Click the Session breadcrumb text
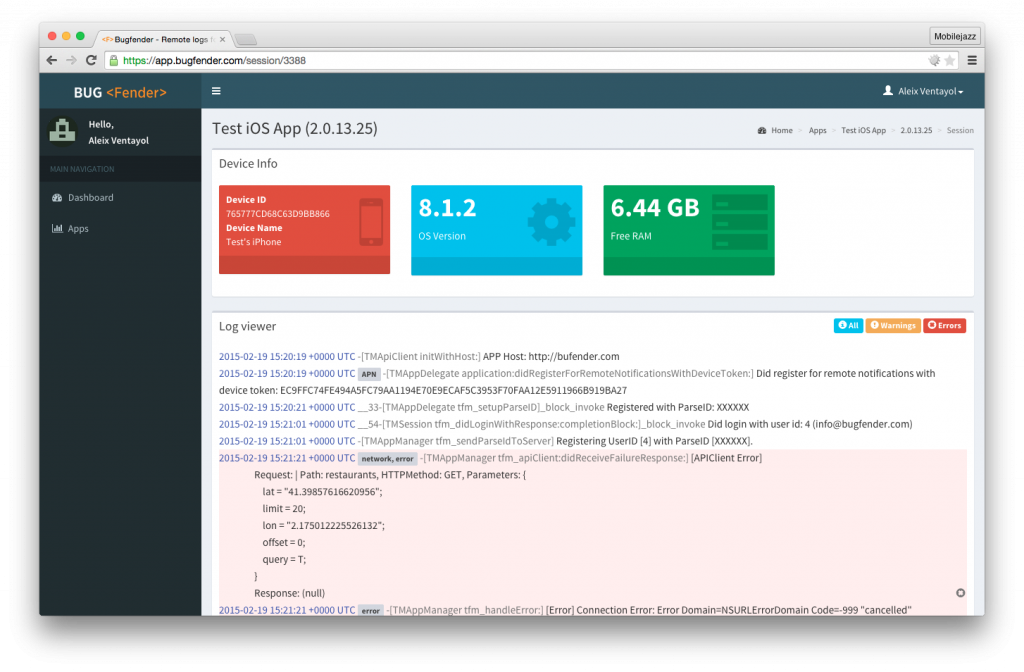Screen dimensions: 1024x672 [x=960, y=131]
